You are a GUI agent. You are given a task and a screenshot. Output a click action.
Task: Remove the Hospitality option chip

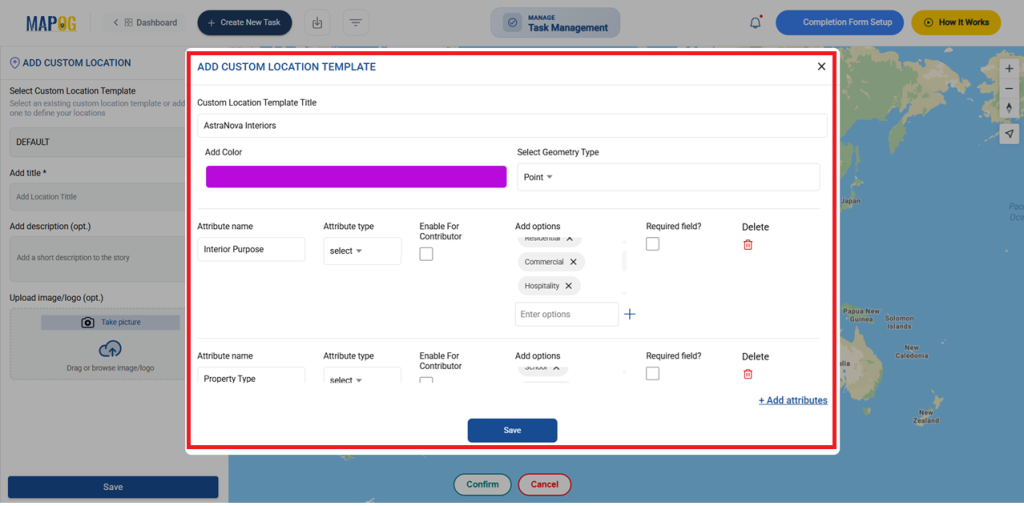(x=569, y=286)
